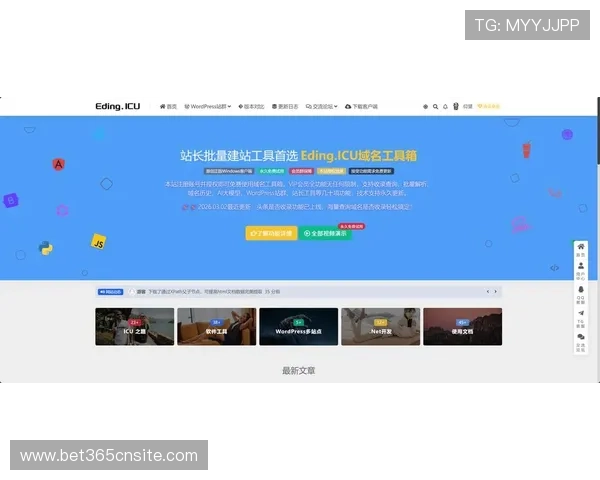Click the yellow 了解功能详情 button
600x480 pixels.
271,233
